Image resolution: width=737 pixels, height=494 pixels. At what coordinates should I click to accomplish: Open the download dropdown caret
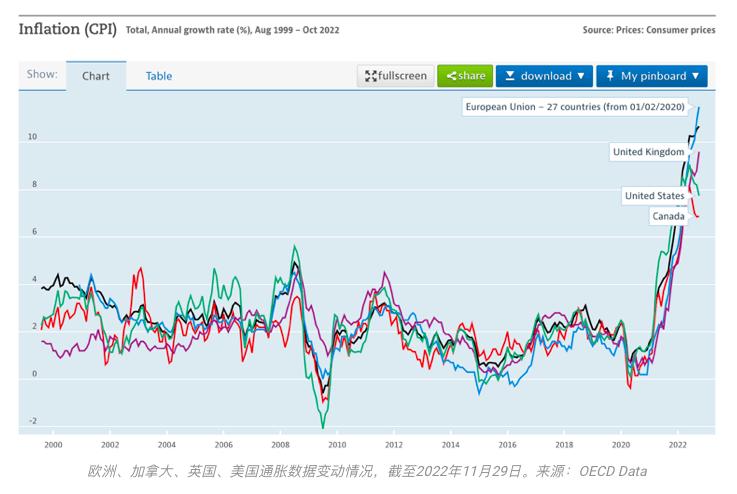pyautogui.click(x=581, y=76)
